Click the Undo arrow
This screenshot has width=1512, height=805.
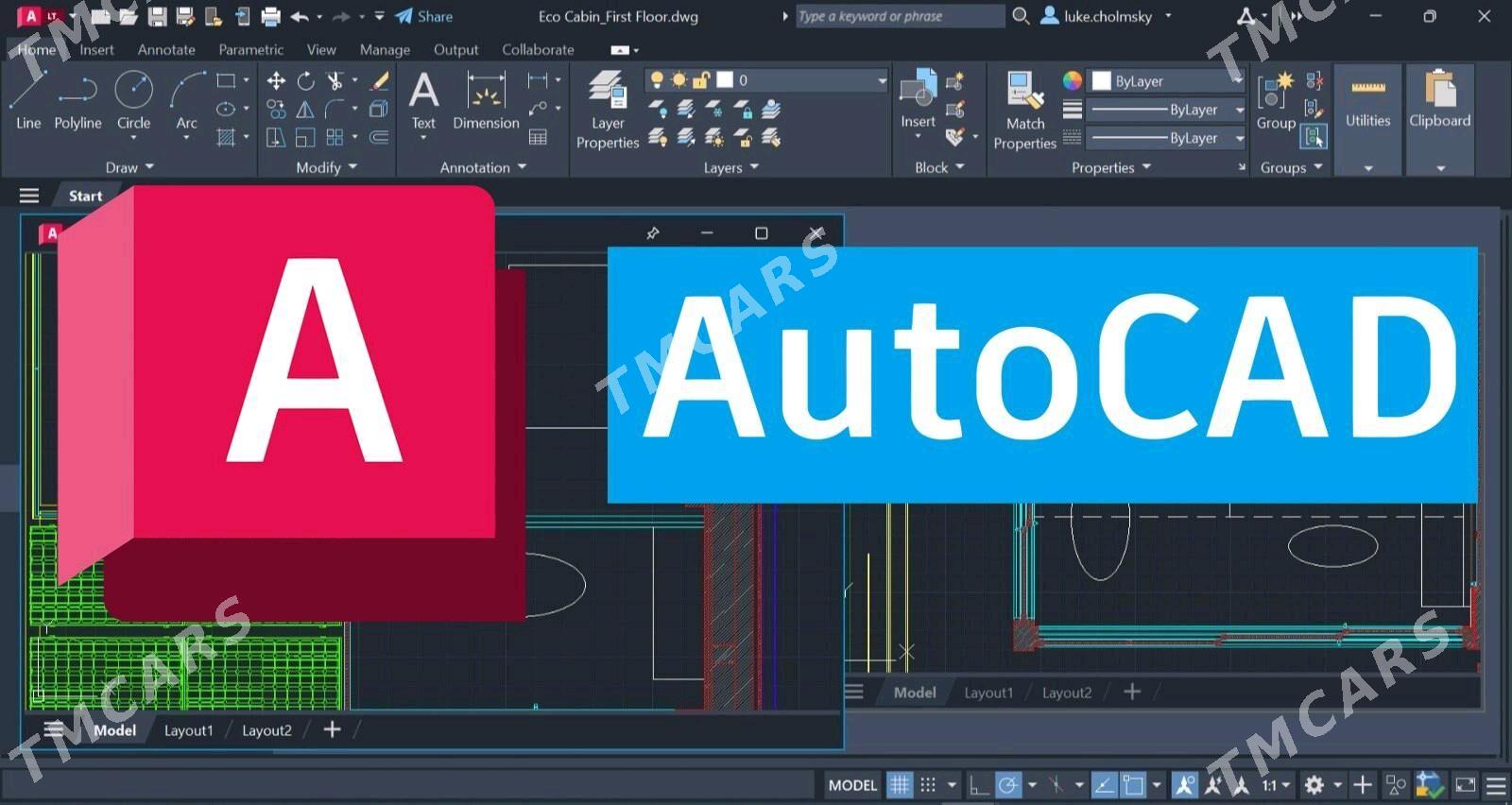[300, 16]
